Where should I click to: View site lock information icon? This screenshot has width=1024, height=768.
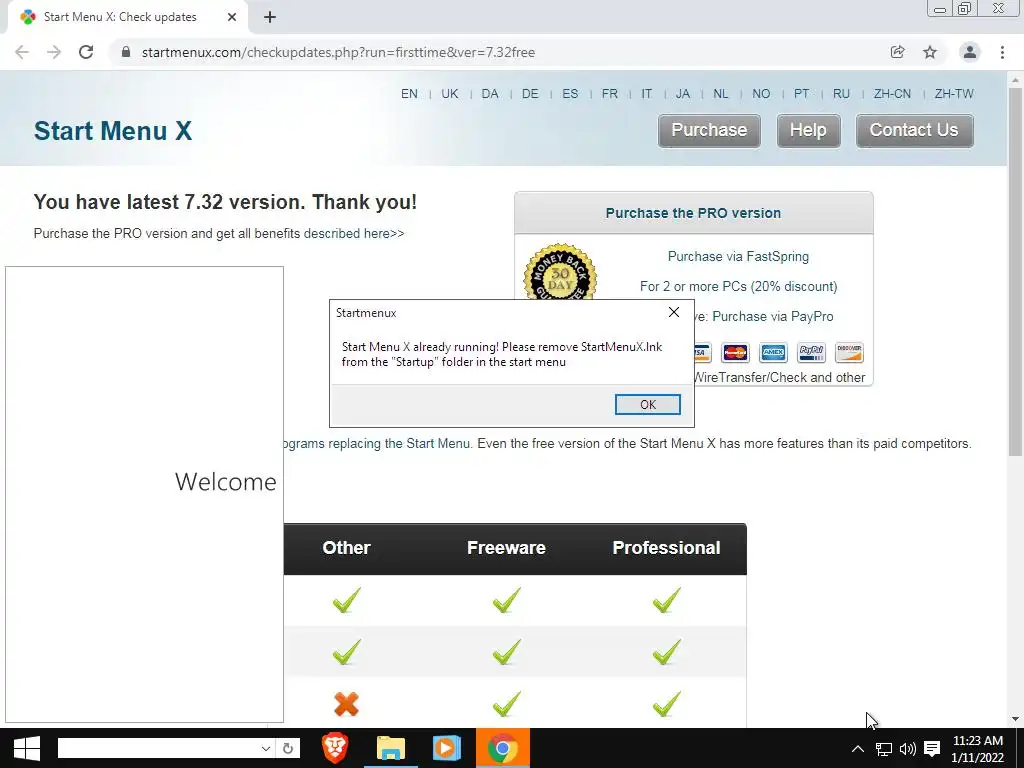point(126,52)
